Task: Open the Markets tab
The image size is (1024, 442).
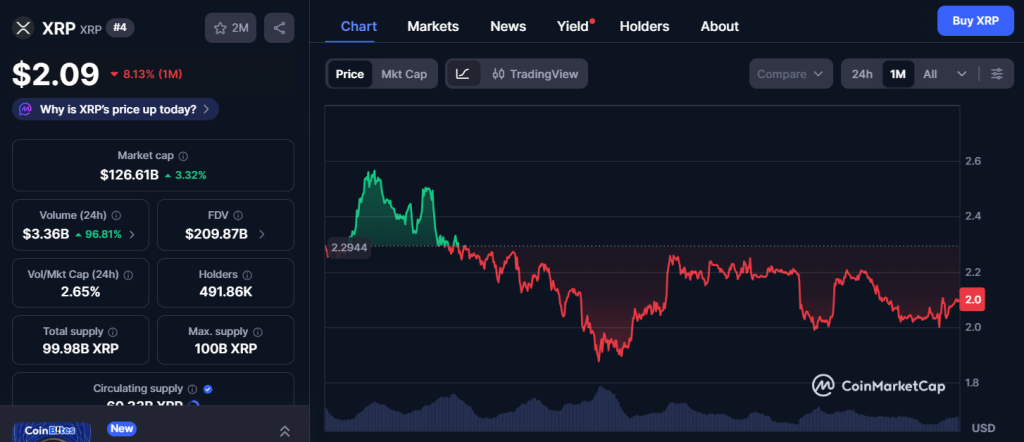Action: point(433,26)
